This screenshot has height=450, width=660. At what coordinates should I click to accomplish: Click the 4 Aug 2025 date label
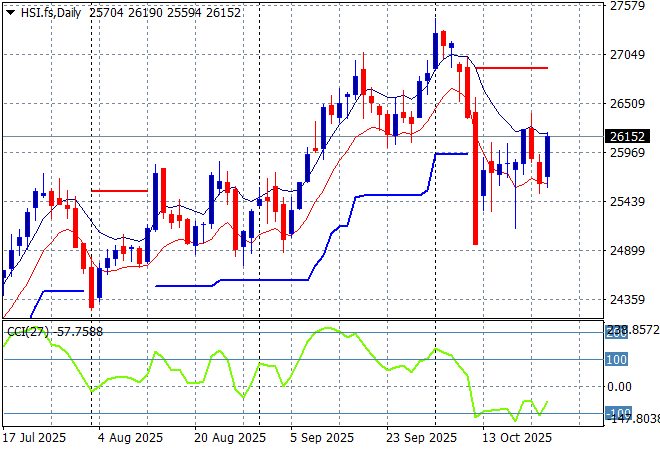130,438
